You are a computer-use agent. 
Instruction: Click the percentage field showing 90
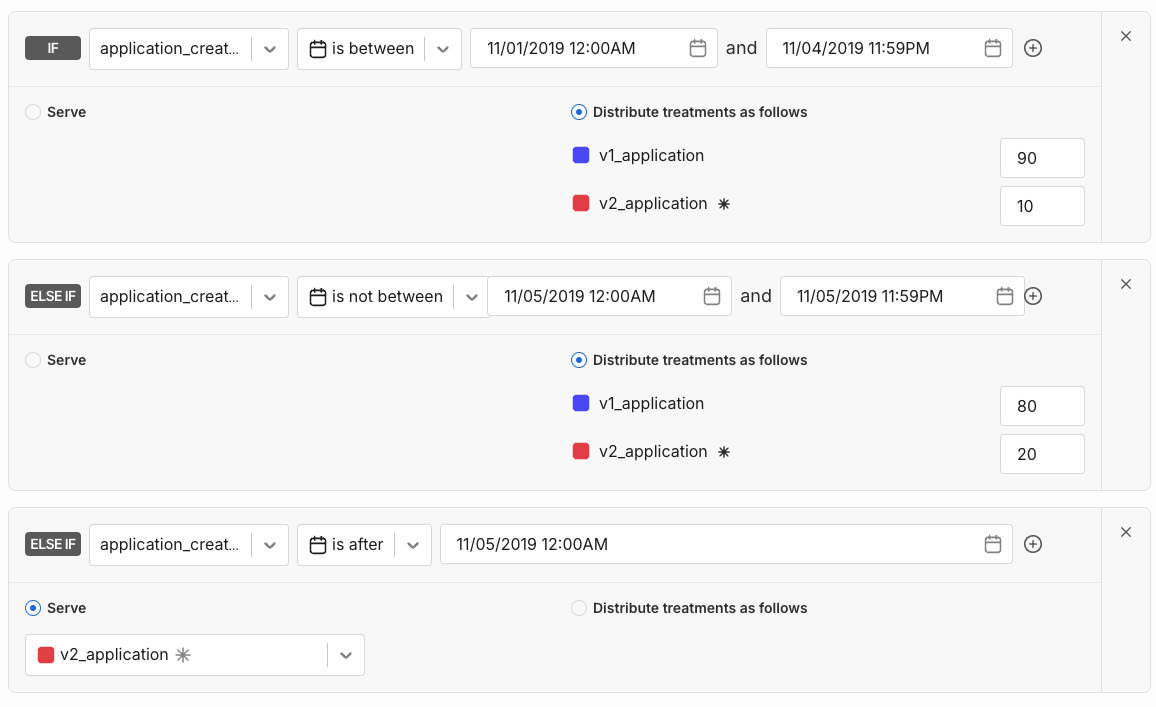pyautogui.click(x=1042, y=158)
